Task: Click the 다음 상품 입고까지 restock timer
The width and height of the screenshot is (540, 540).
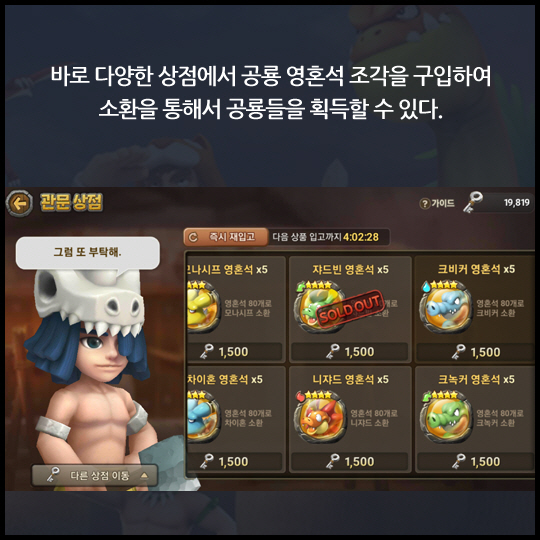Action: 325,237
